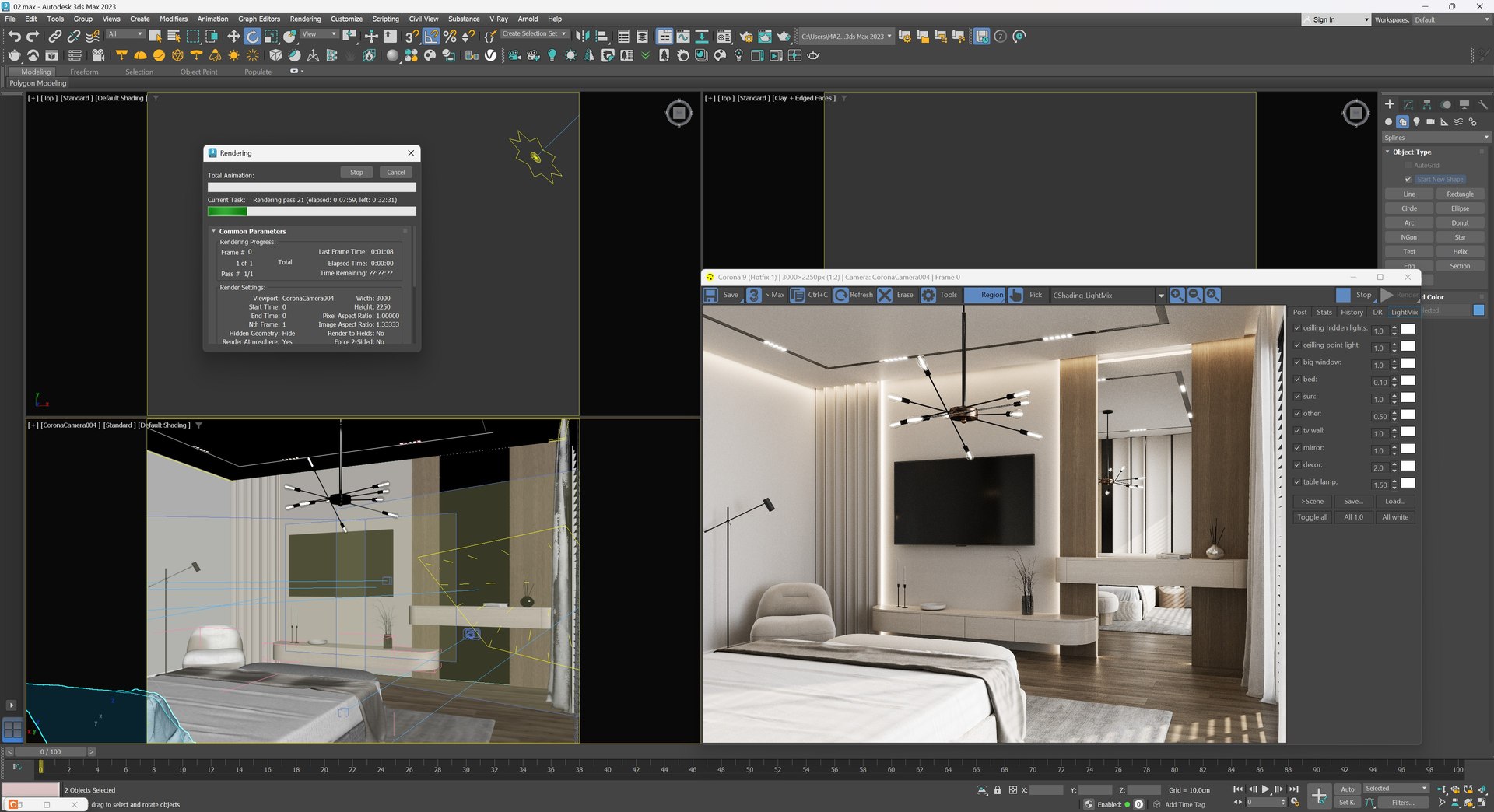
Task: Click the ViewCube in left top viewport
Action: click(679, 114)
